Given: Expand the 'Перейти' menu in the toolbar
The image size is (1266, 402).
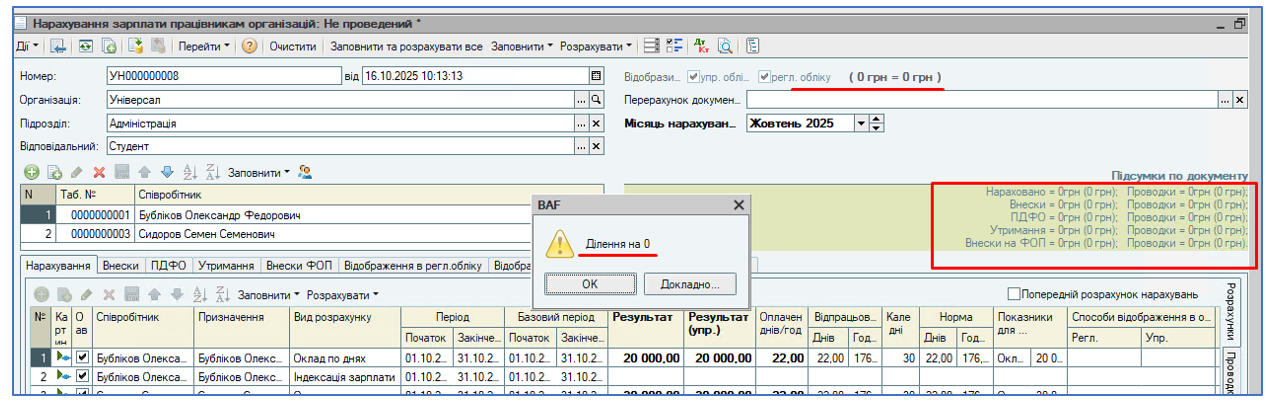Looking at the screenshot, I should (x=203, y=46).
